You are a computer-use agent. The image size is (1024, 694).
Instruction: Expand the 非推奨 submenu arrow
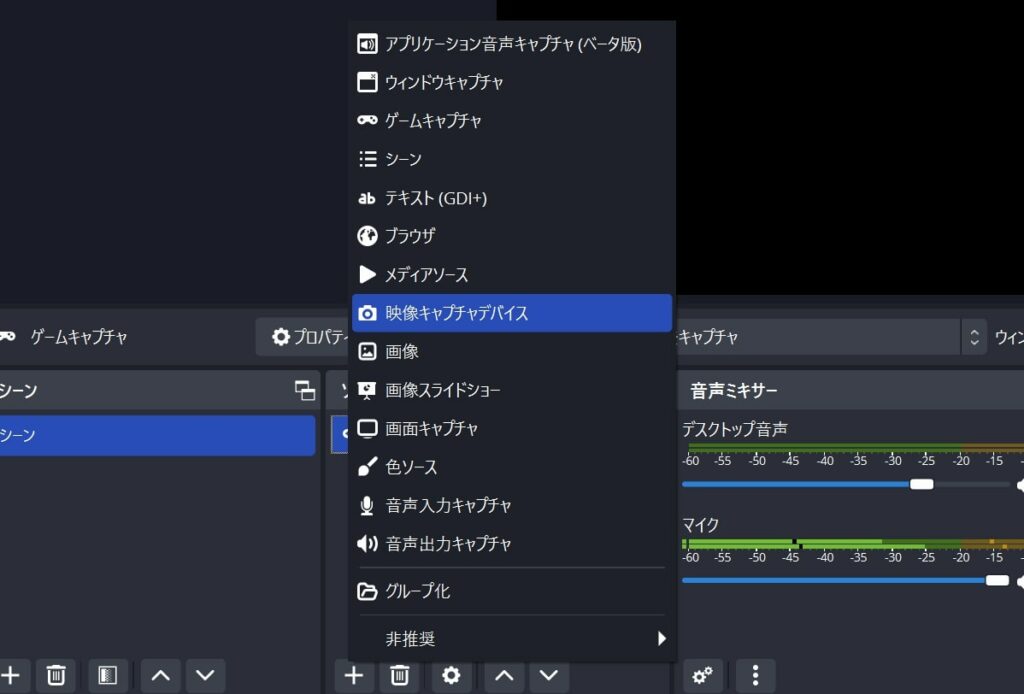(662, 639)
